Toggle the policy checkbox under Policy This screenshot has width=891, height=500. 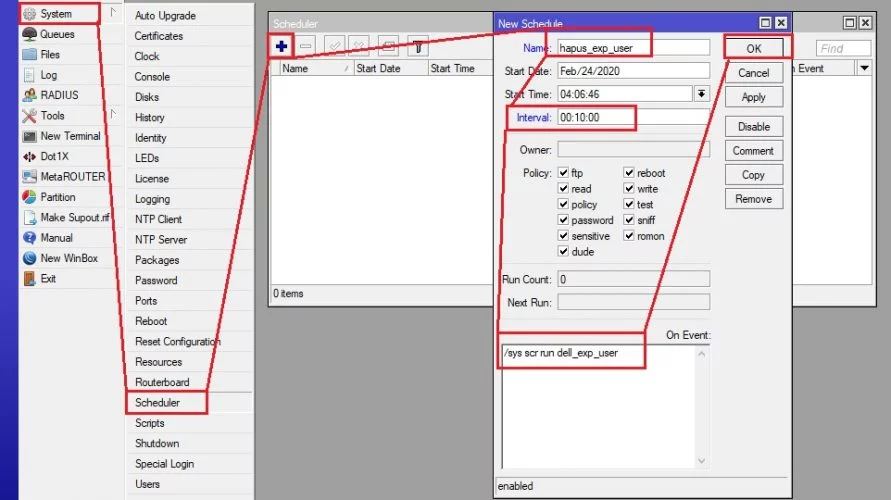(563, 204)
